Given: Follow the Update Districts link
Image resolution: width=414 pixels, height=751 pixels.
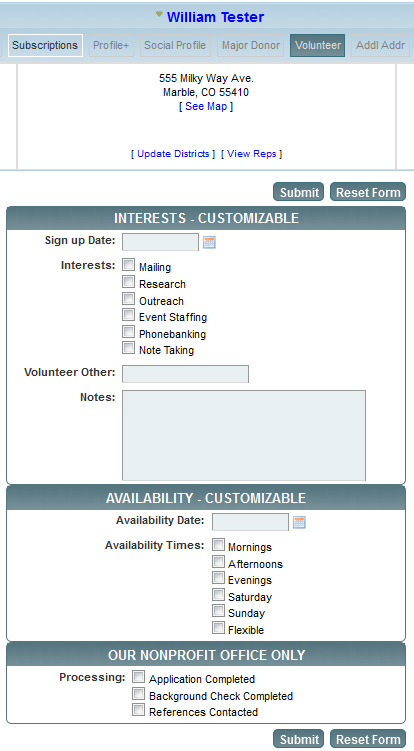Looking at the screenshot, I should pos(173,154).
